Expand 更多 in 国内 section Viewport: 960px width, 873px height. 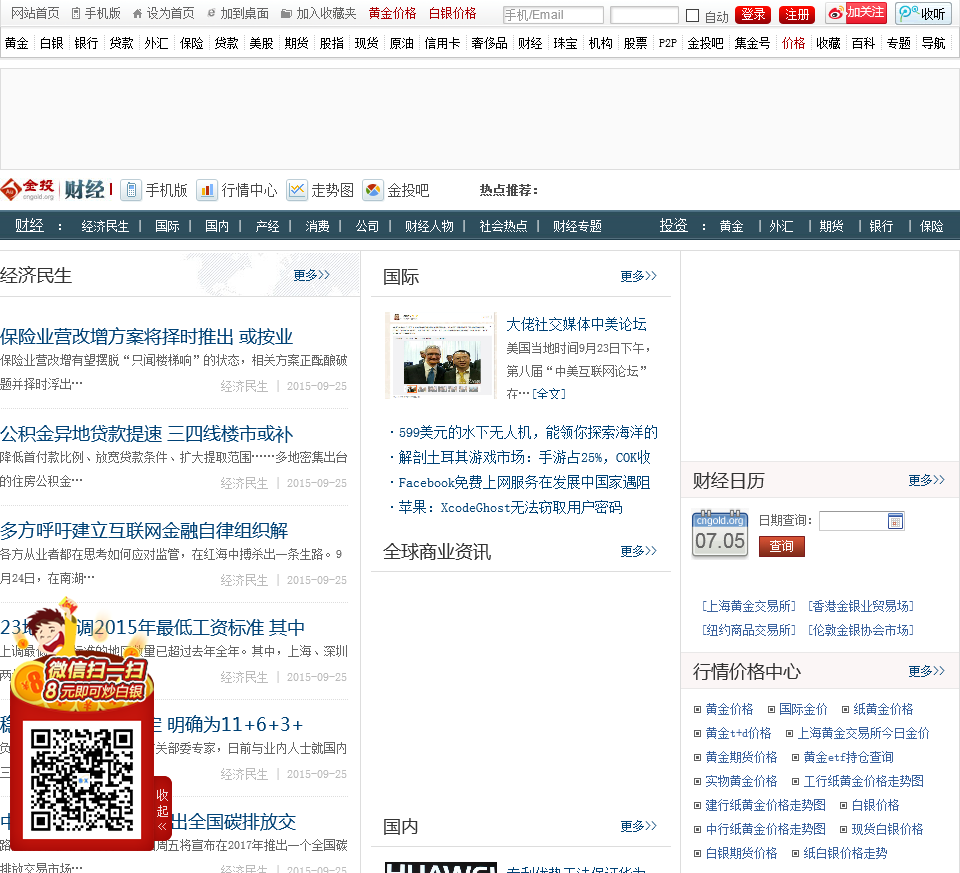[639, 826]
